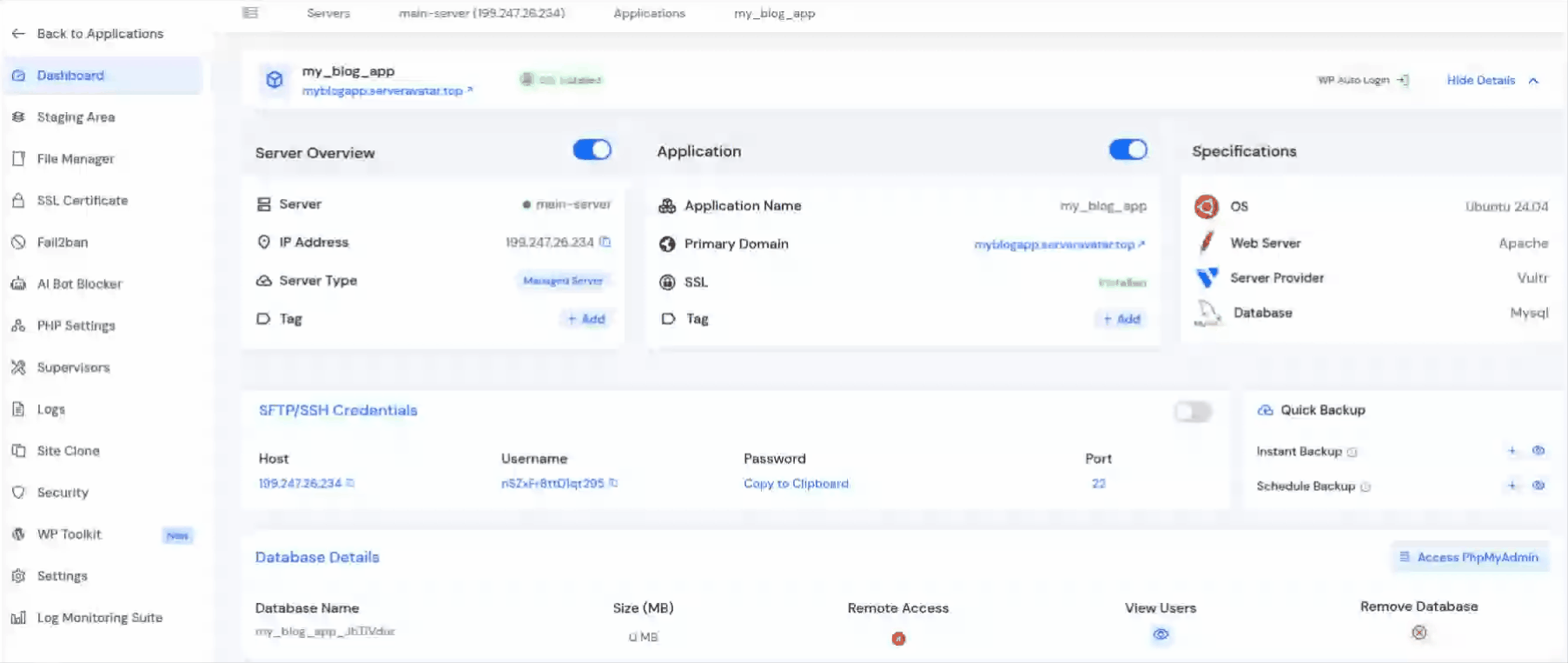The height and width of the screenshot is (663, 1568).
Task: Copy the IP Address icon
Action: coord(605,242)
